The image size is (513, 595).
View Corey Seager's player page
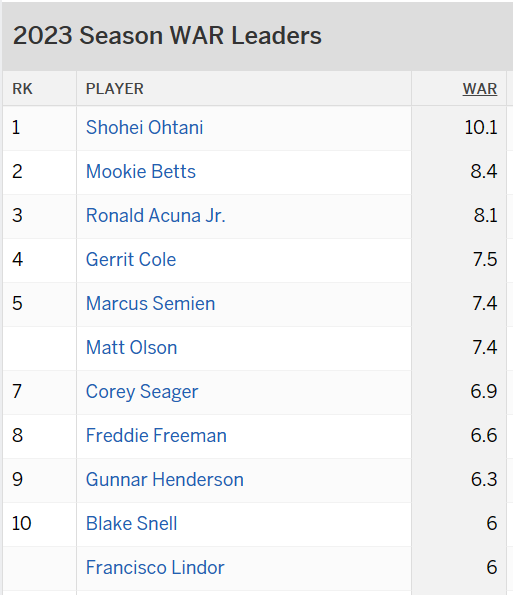[142, 392]
